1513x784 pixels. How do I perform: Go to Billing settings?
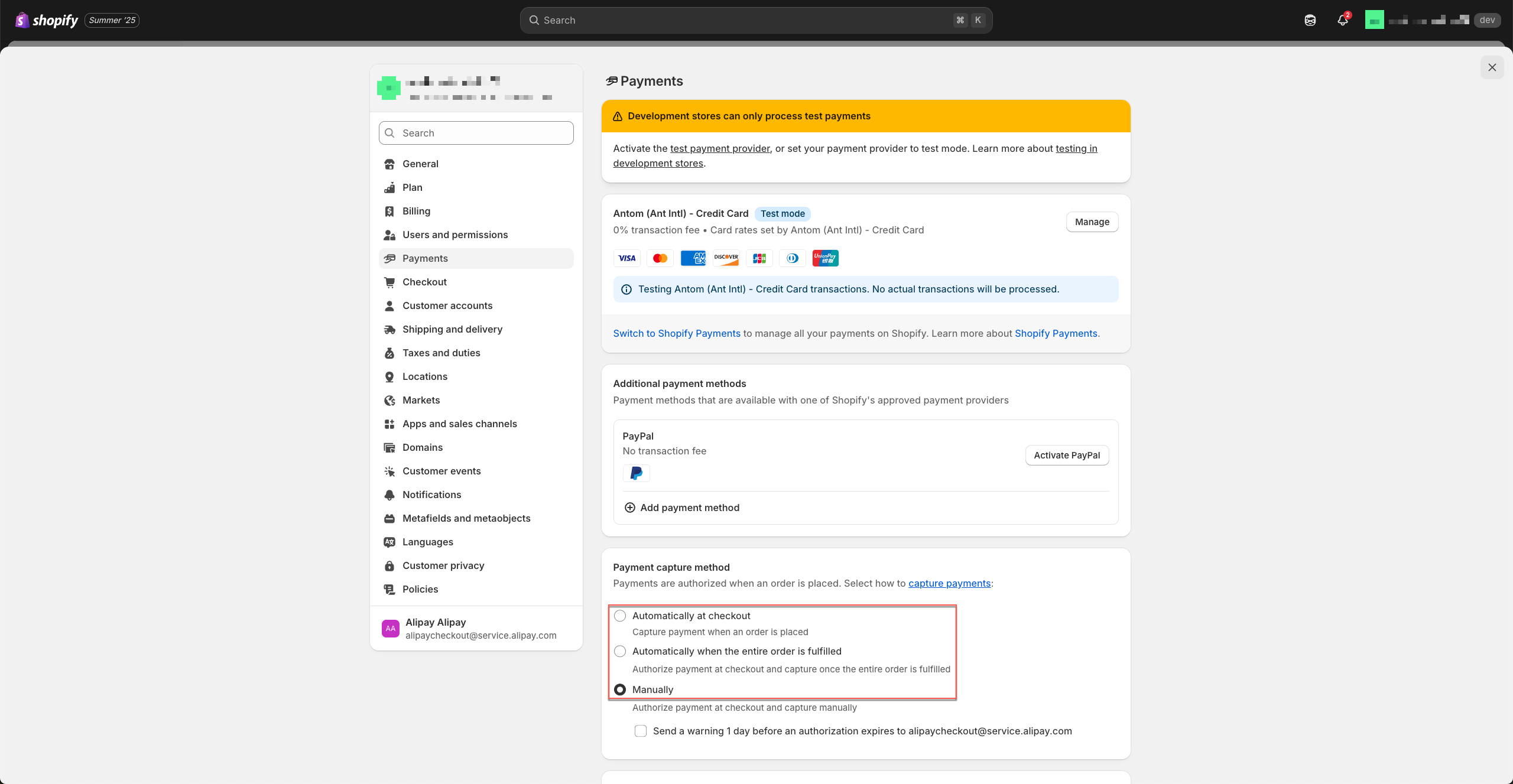pos(476,211)
